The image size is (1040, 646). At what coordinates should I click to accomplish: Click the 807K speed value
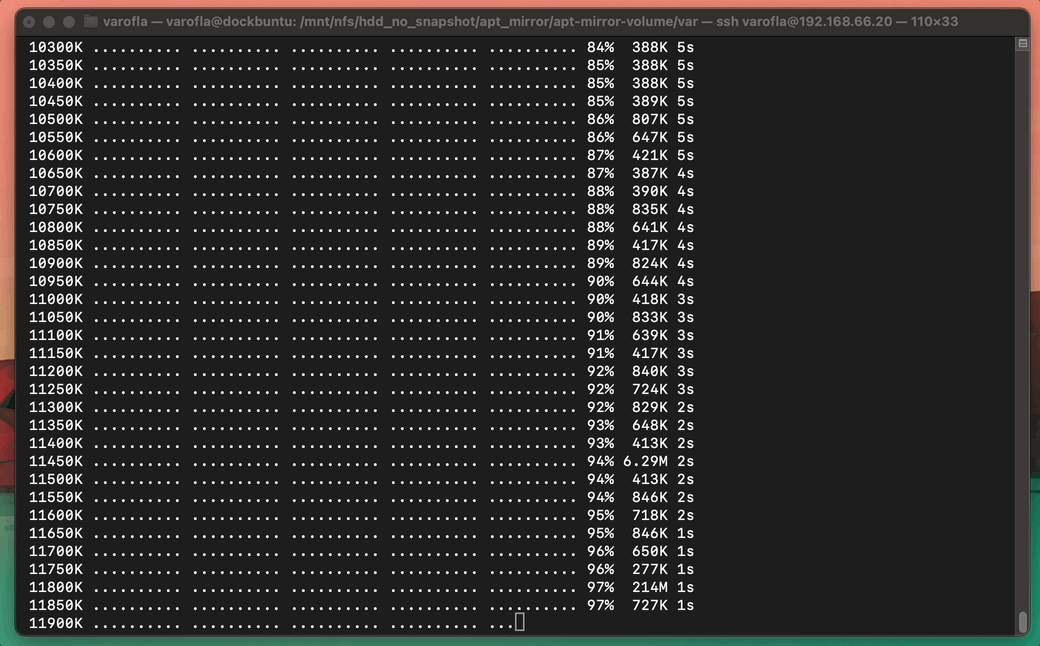[649, 119]
